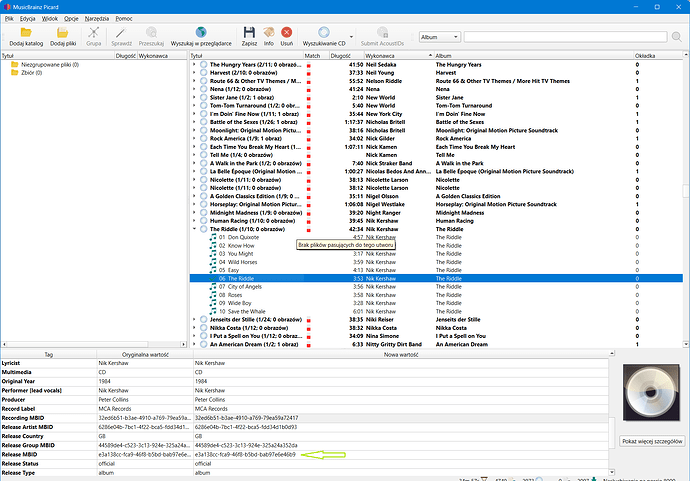The image size is (690, 481).
Task: Click the search magnifier icon
Action: [x=677, y=37]
